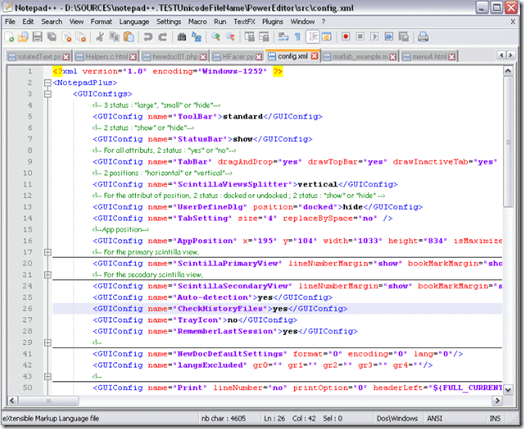Click the New file toolbar icon
Image resolution: width=524 pixels, height=429 pixels.
pos(10,37)
